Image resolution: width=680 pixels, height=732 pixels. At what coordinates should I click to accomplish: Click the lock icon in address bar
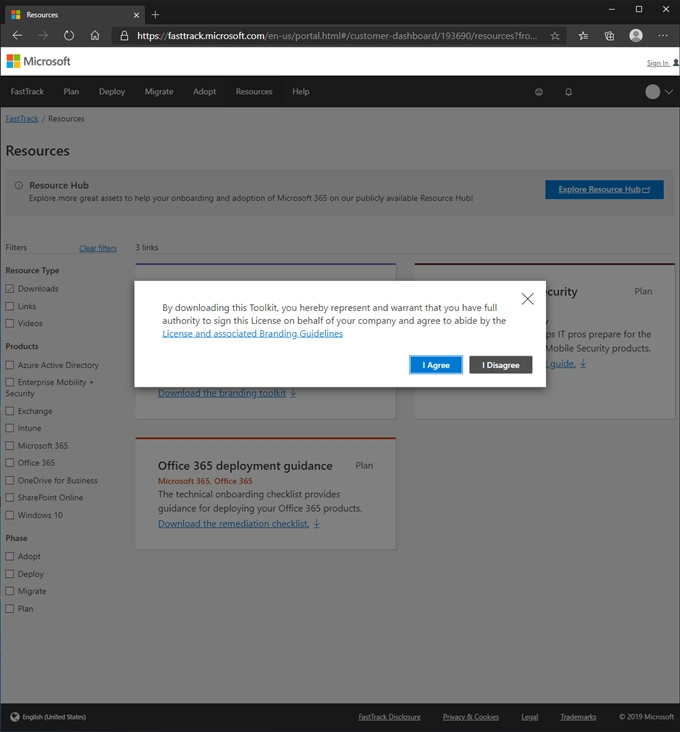(124, 35)
